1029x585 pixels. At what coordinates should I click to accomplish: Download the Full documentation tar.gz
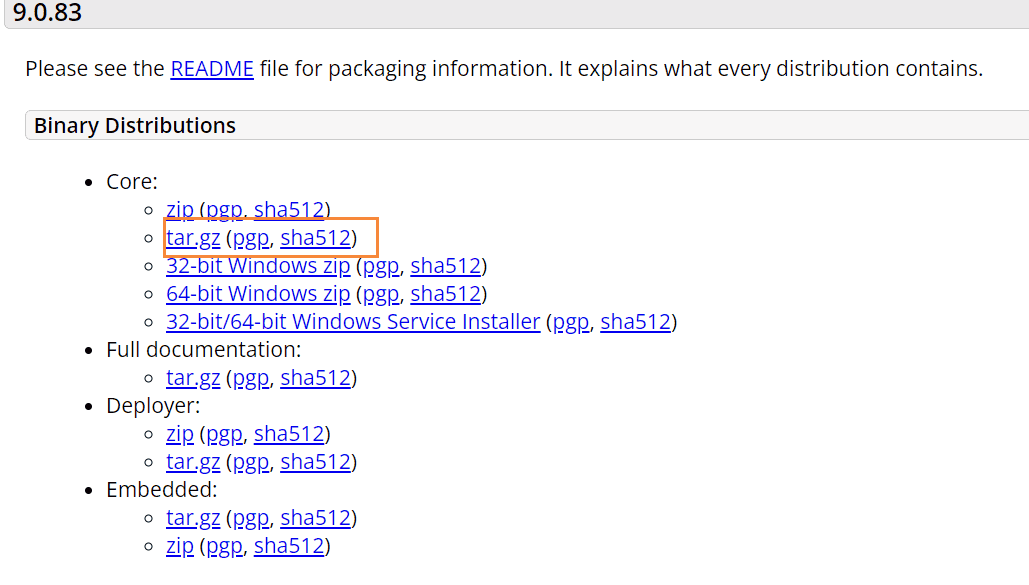pos(193,378)
